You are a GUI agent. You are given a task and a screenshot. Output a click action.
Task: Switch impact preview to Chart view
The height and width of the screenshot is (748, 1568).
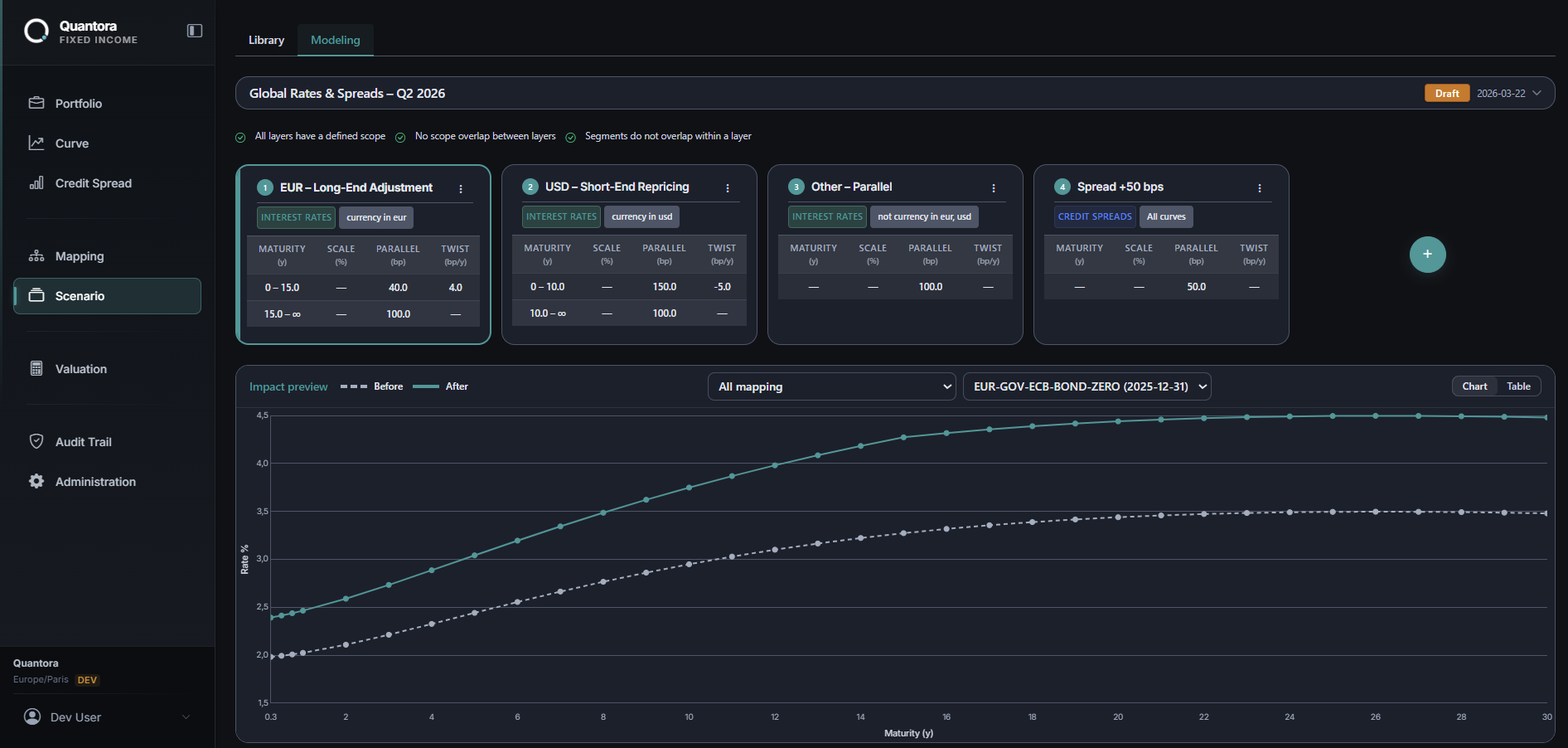tap(1474, 386)
